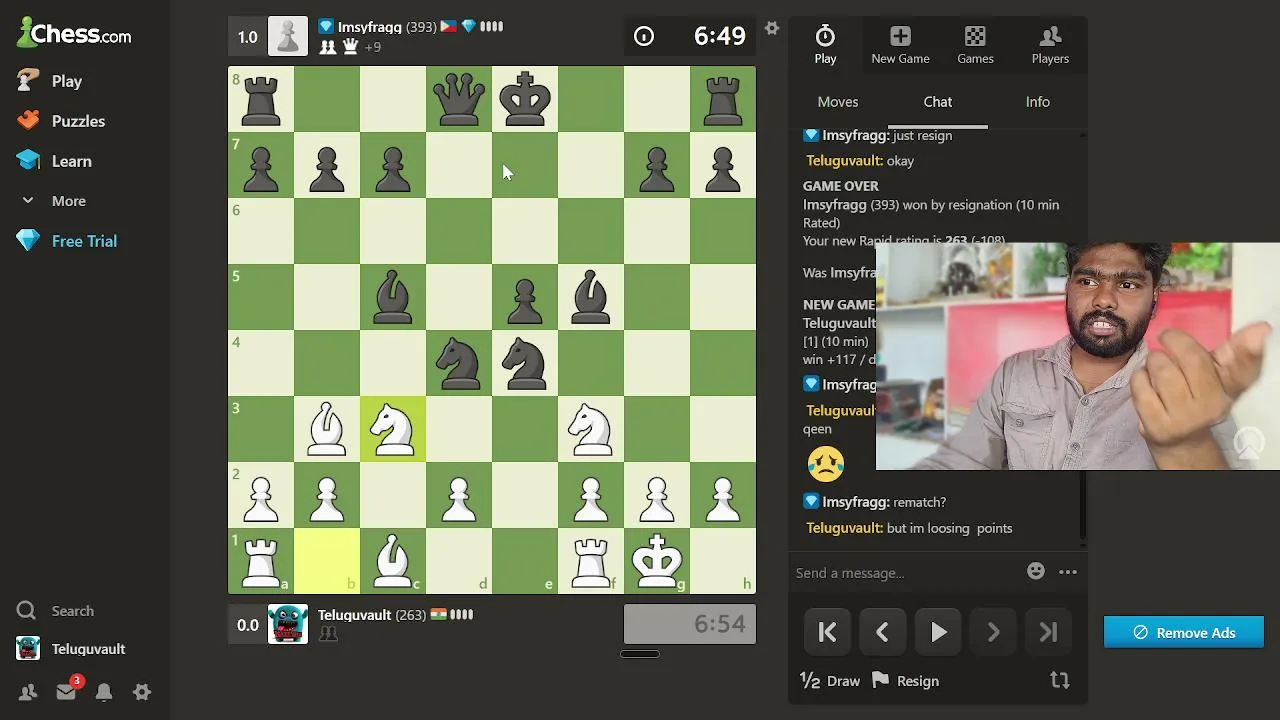Open the emoji picker in chat
The image size is (1280, 720).
[1036, 571]
